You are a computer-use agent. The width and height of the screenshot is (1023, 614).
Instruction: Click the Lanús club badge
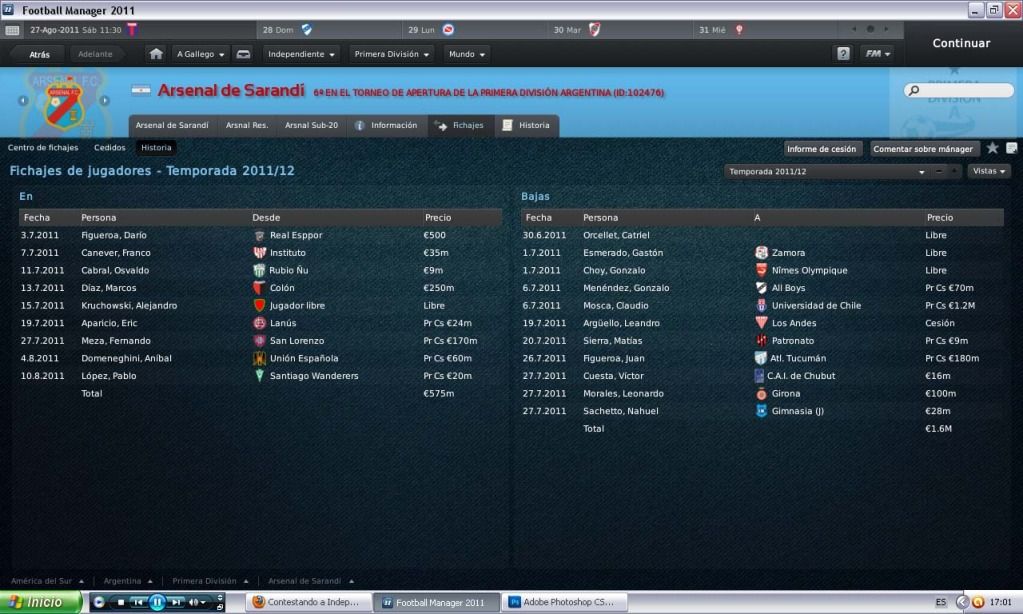259,324
